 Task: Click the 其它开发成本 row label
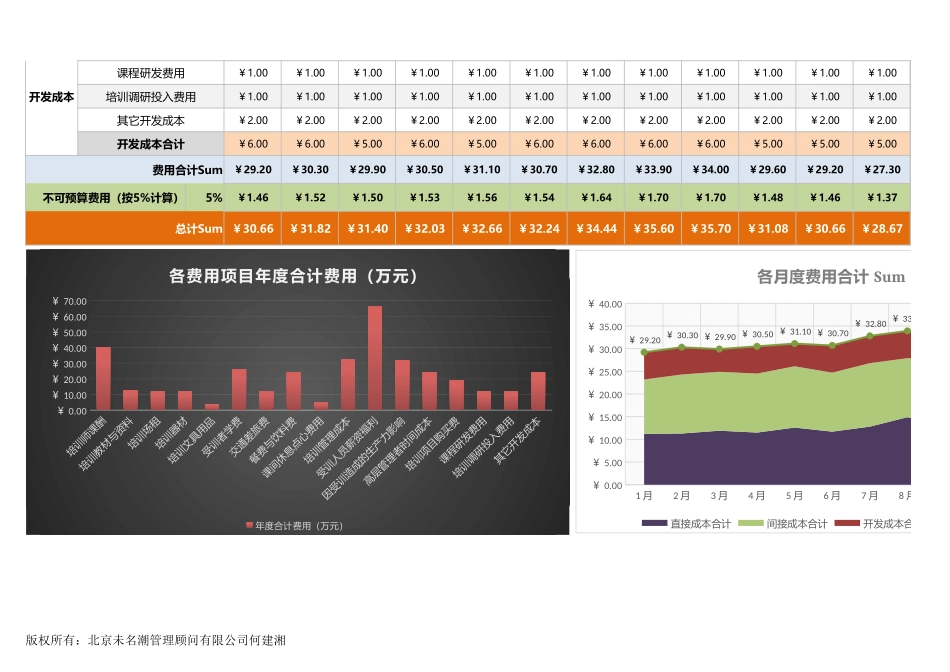point(150,120)
